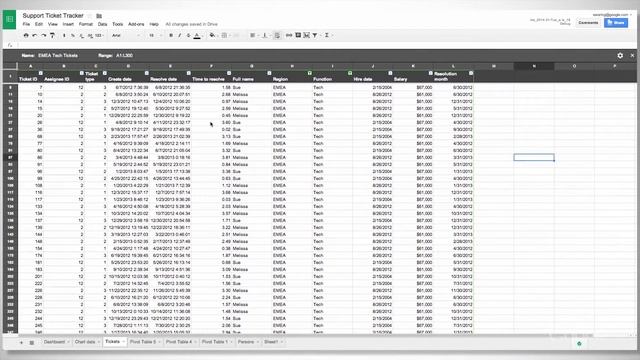Open the Tools menu
The height and width of the screenshot is (360, 640).
pos(118,24)
